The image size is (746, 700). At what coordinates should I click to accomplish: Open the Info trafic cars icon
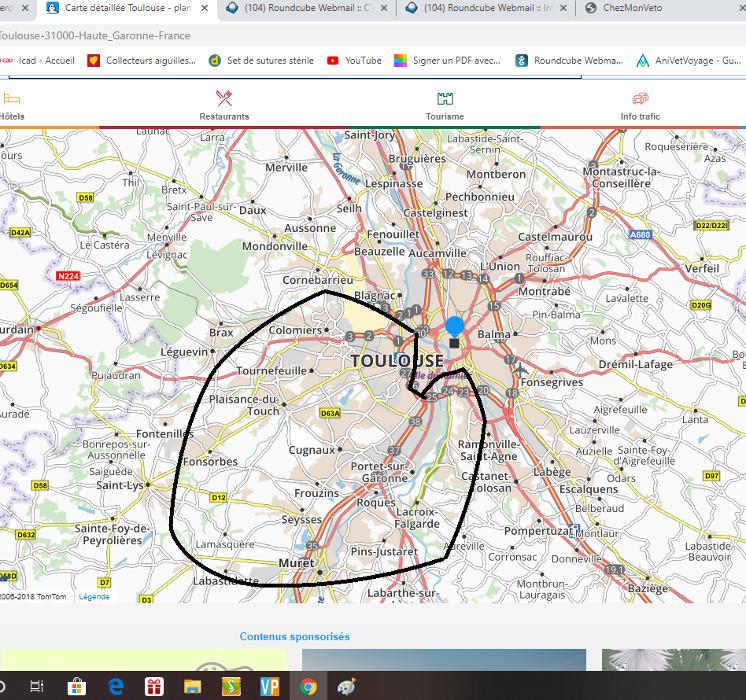click(x=640, y=99)
